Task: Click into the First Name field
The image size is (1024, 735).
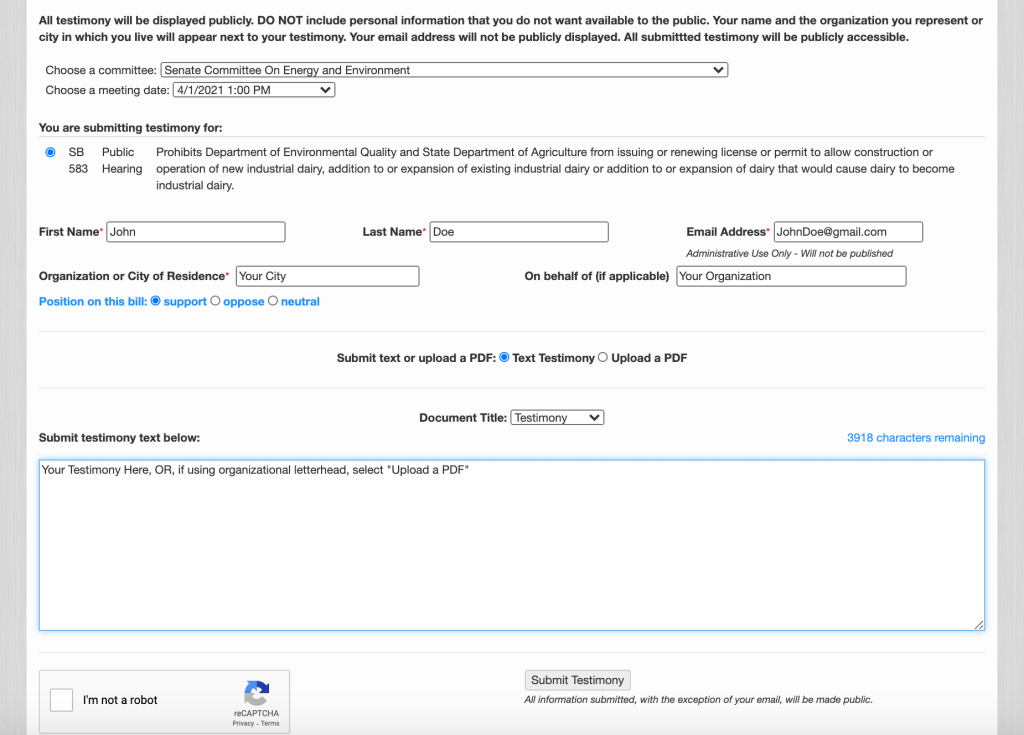Action: point(196,232)
